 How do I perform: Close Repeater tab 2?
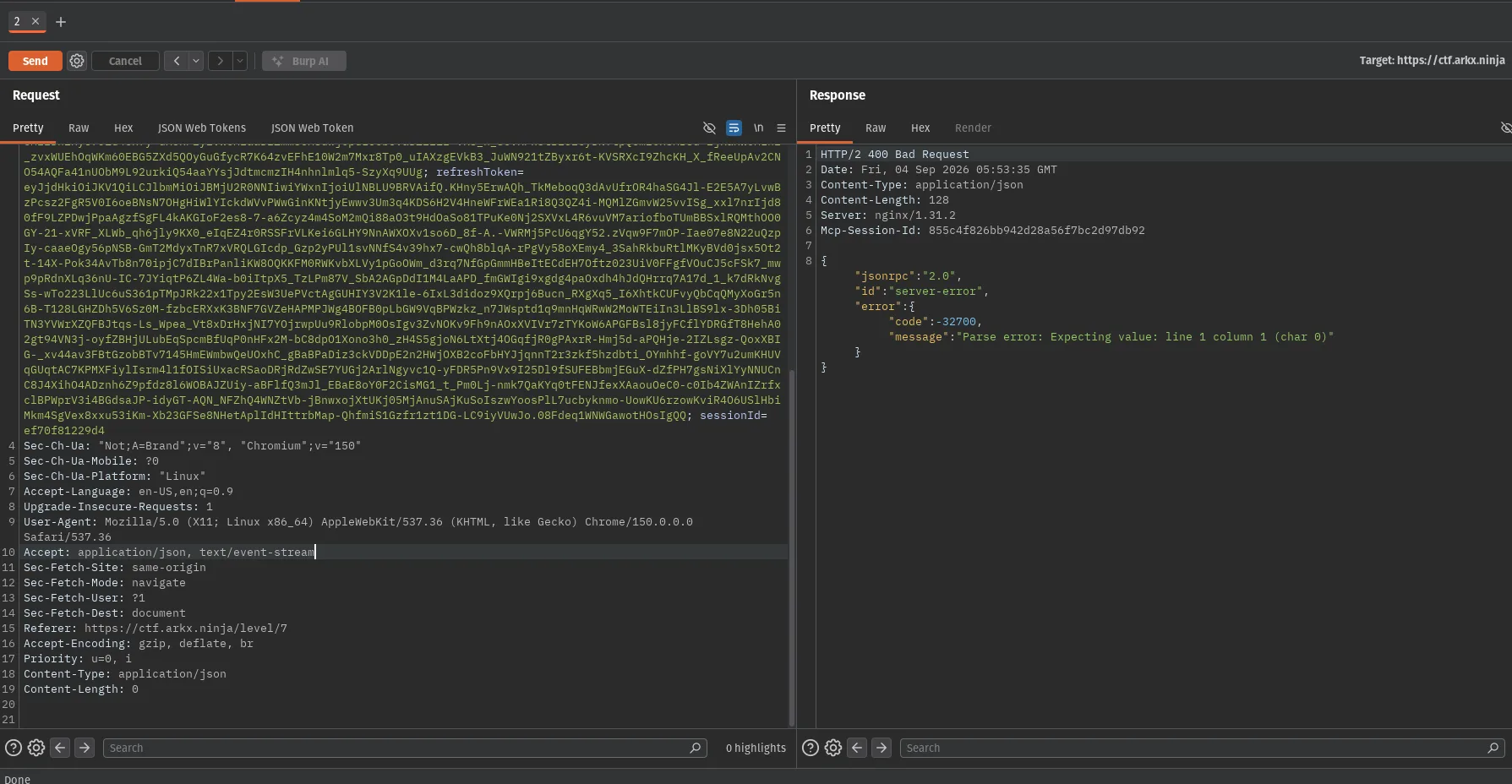[x=35, y=21]
